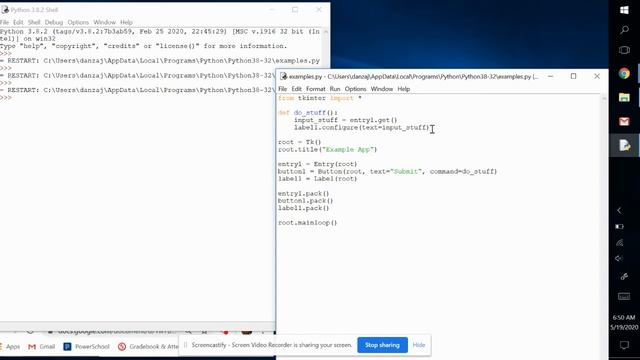Click the 'input_stuff = entry1.get()' line
Screen dimensions: 640x360
[345, 120]
